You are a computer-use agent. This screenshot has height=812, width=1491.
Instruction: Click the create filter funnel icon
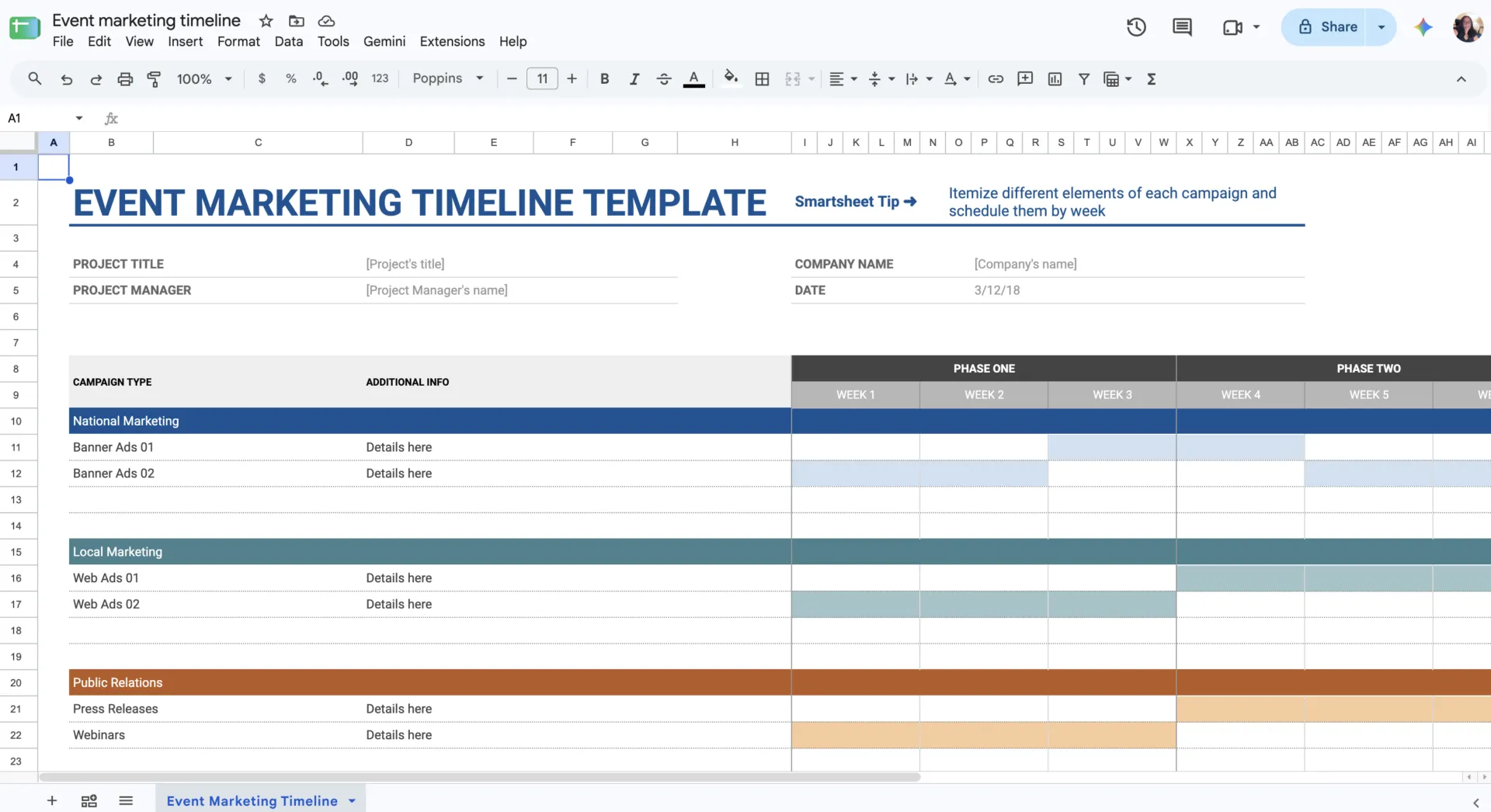pos(1084,78)
